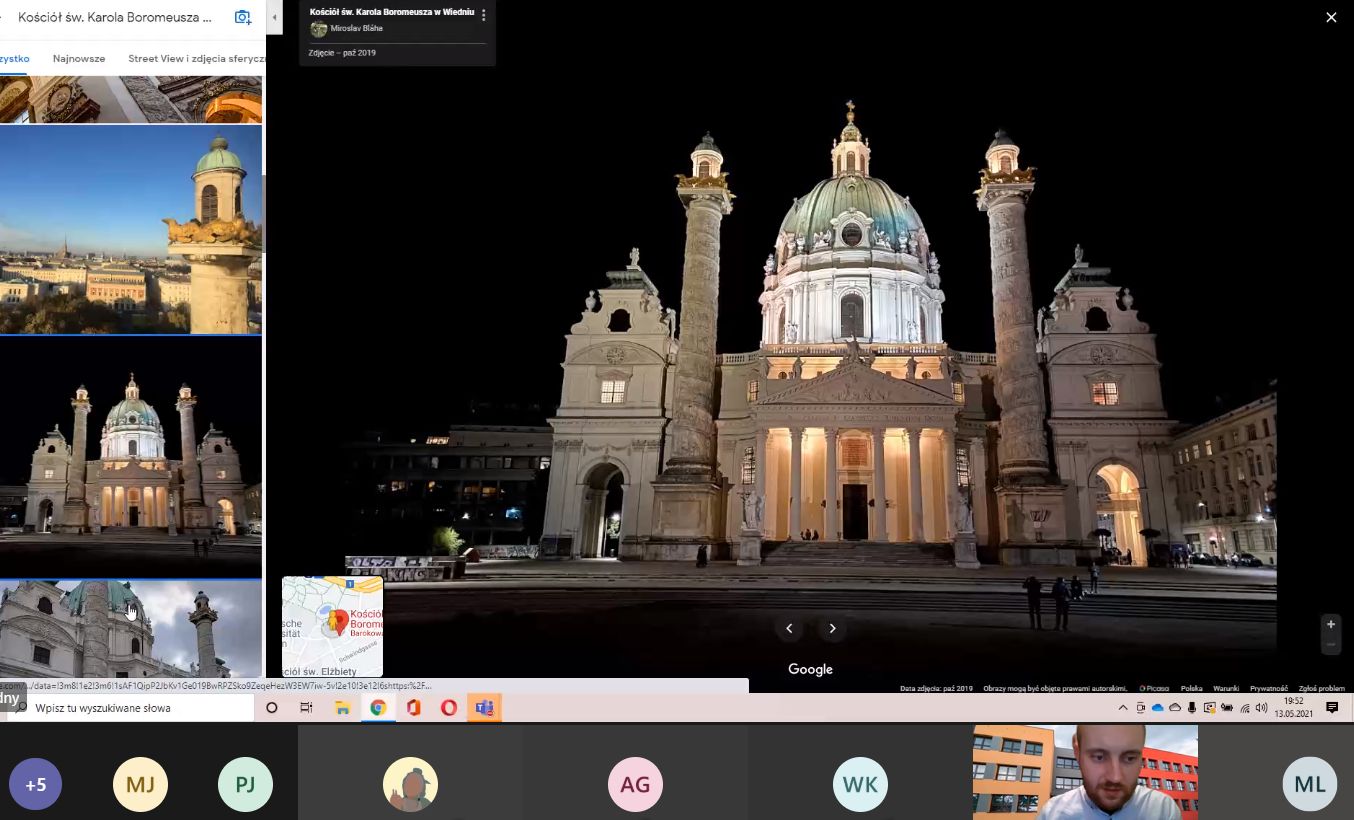Open the Prywatność link

pyautogui.click(x=1268, y=688)
